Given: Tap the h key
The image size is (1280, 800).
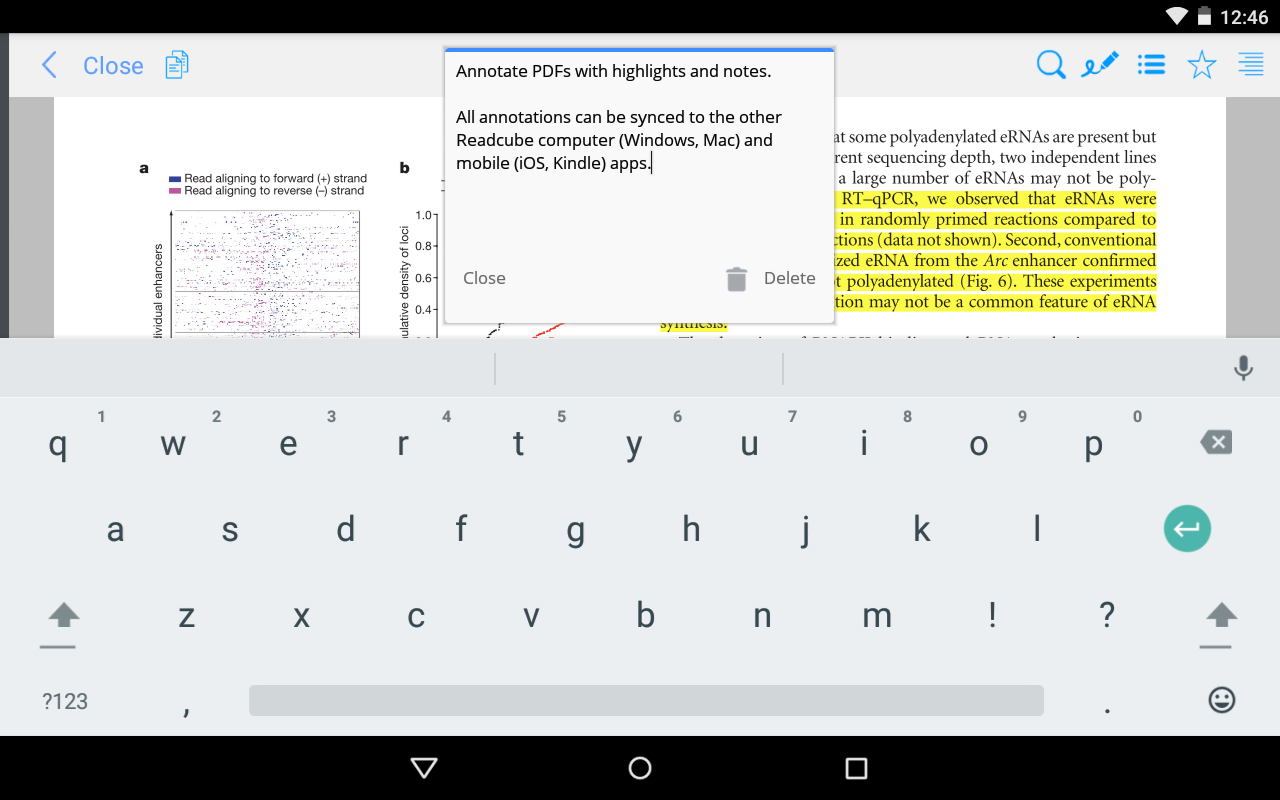Looking at the screenshot, I should pyautogui.click(x=691, y=529).
